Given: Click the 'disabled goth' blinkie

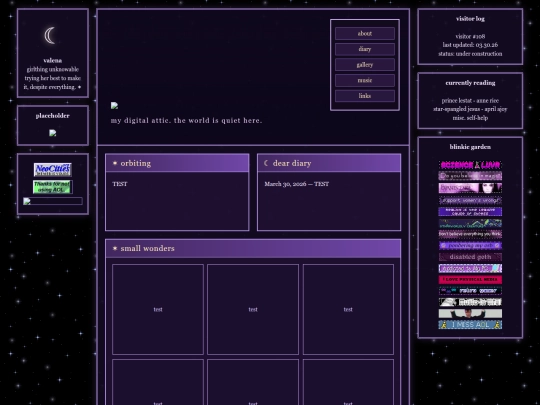Looking at the screenshot, I should point(470,257).
